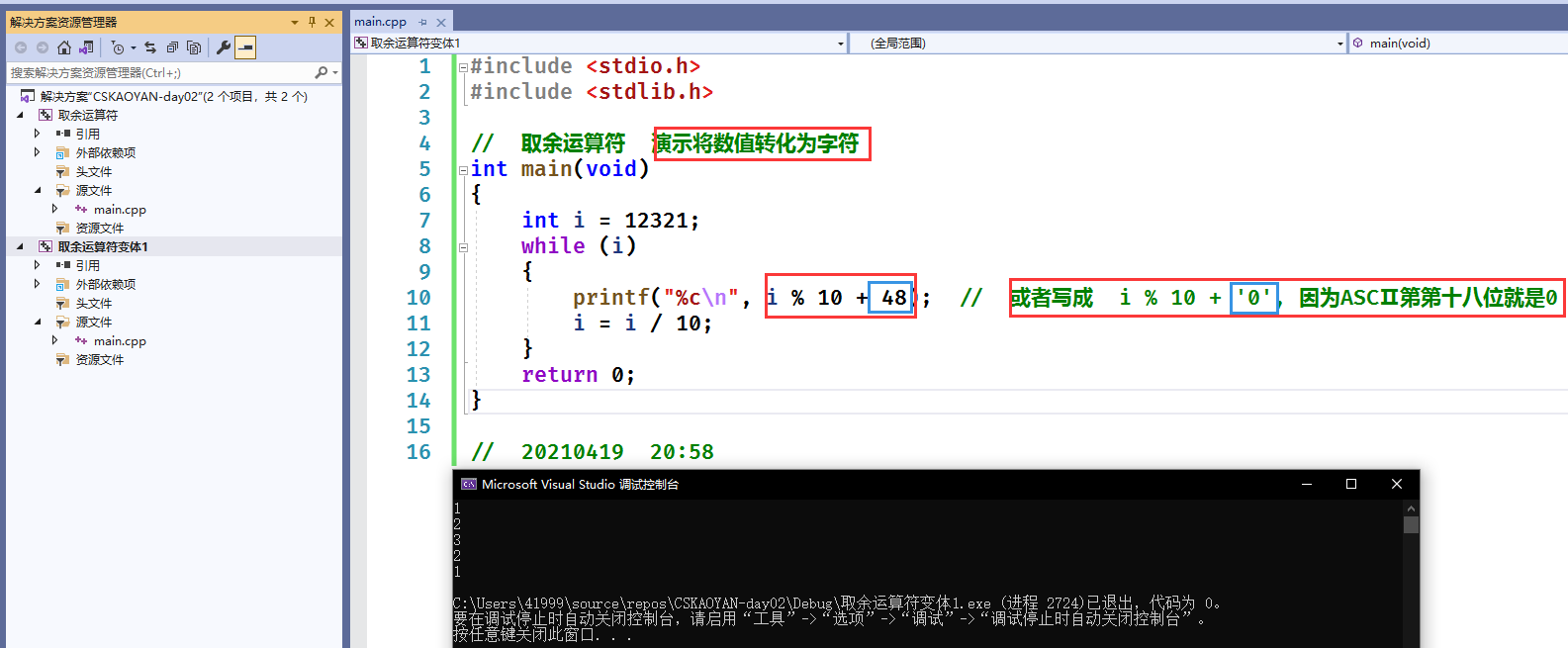The image size is (1568, 648).
Task: Collapse the #include region outlining box
Action: pyautogui.click(x=463, y=67)
